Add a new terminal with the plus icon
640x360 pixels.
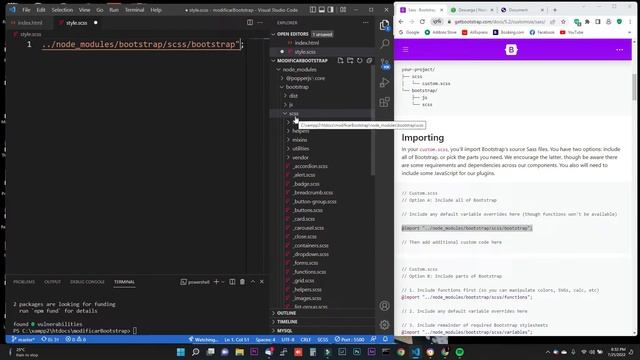(216, 282)
